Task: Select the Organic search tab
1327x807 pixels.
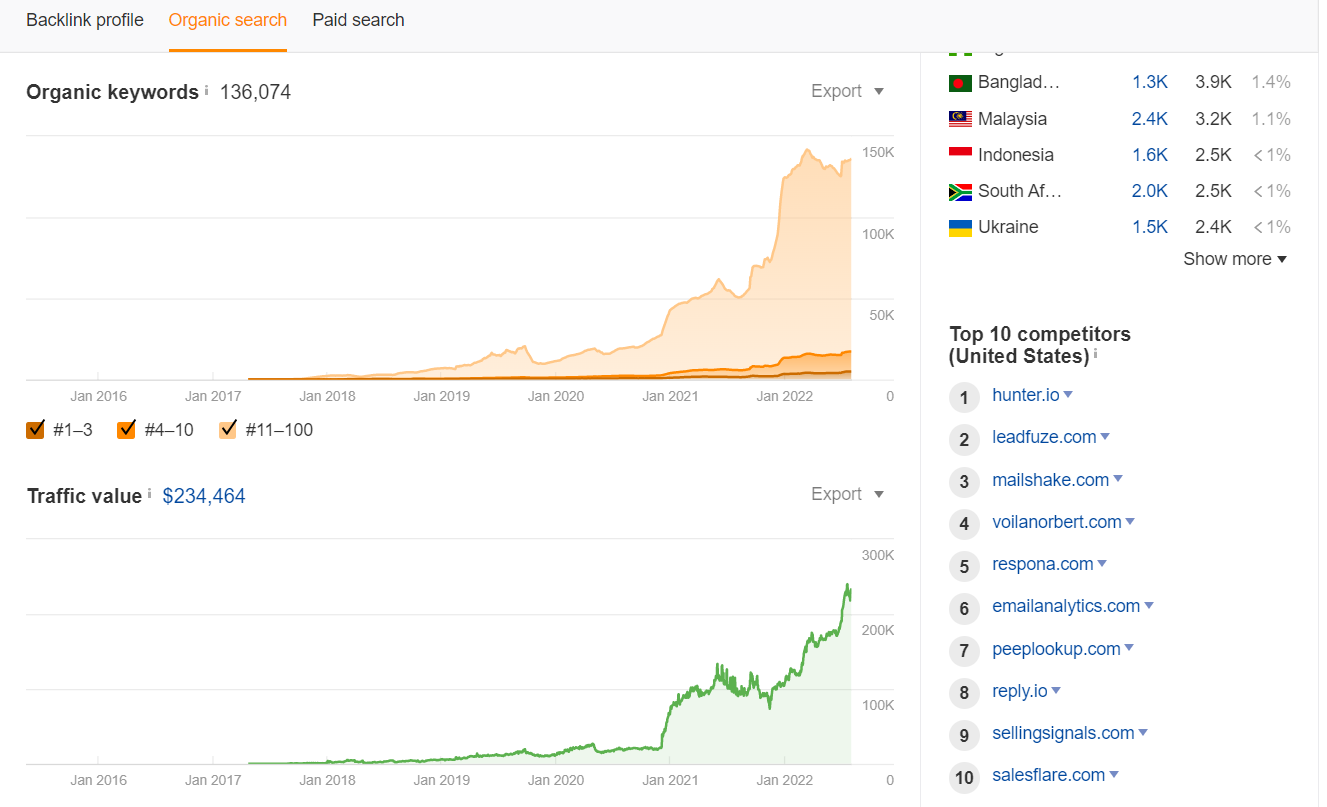Action: click(228, 20)
